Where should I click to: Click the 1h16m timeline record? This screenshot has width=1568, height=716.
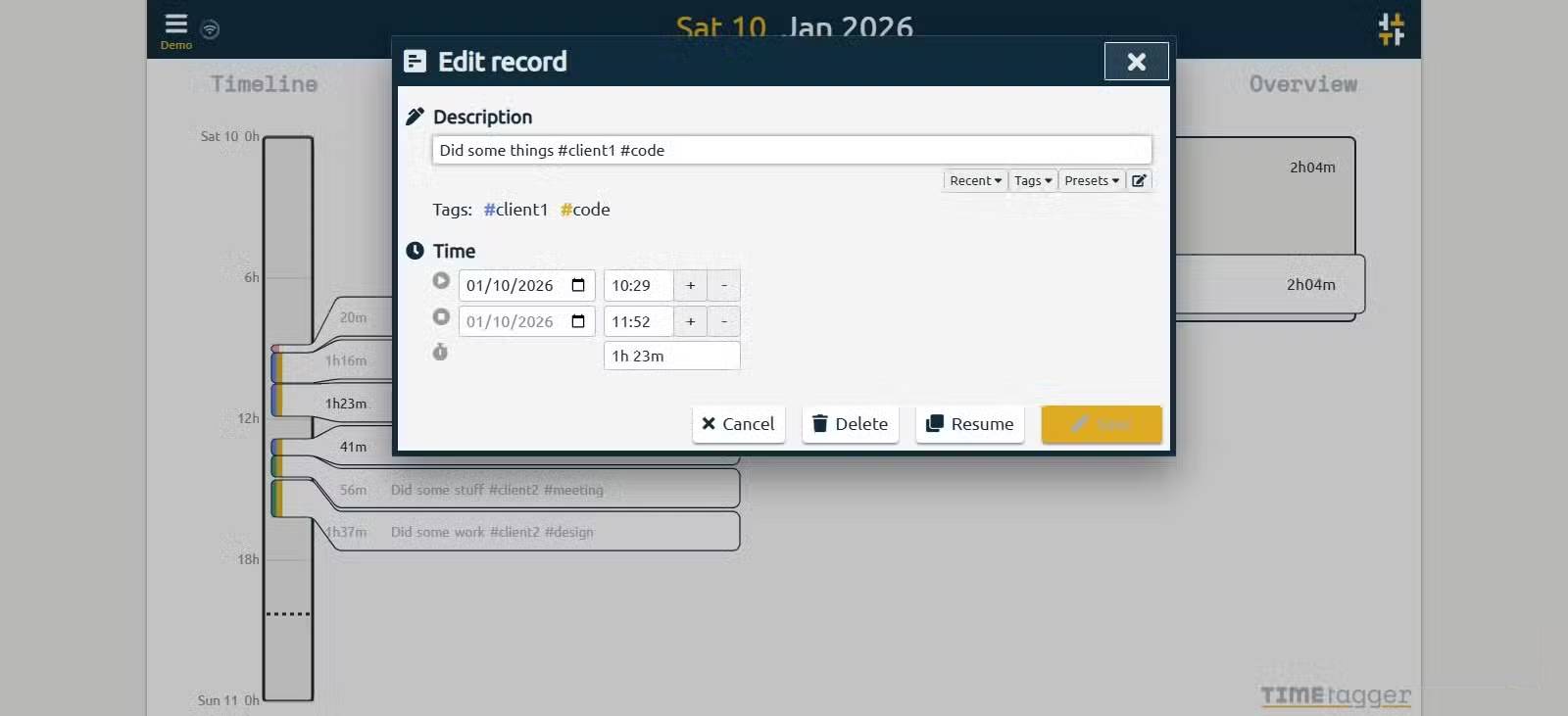(x=346, y=360)
